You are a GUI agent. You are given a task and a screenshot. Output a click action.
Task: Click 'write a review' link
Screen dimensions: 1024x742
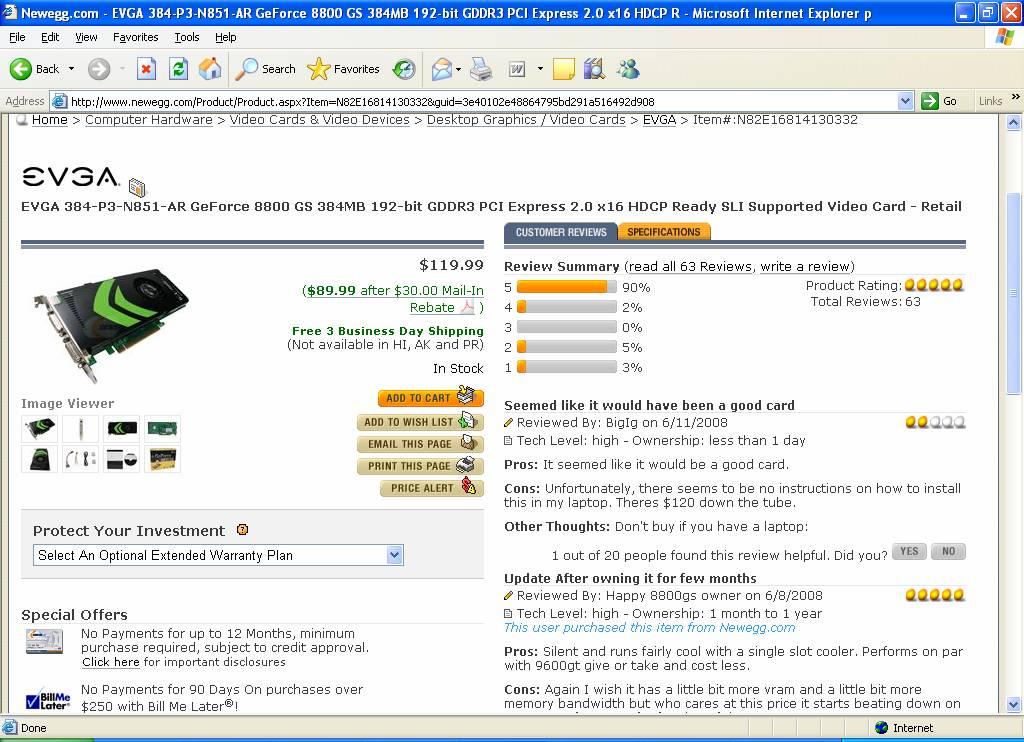pyautogui.click(x=805, y=266)
